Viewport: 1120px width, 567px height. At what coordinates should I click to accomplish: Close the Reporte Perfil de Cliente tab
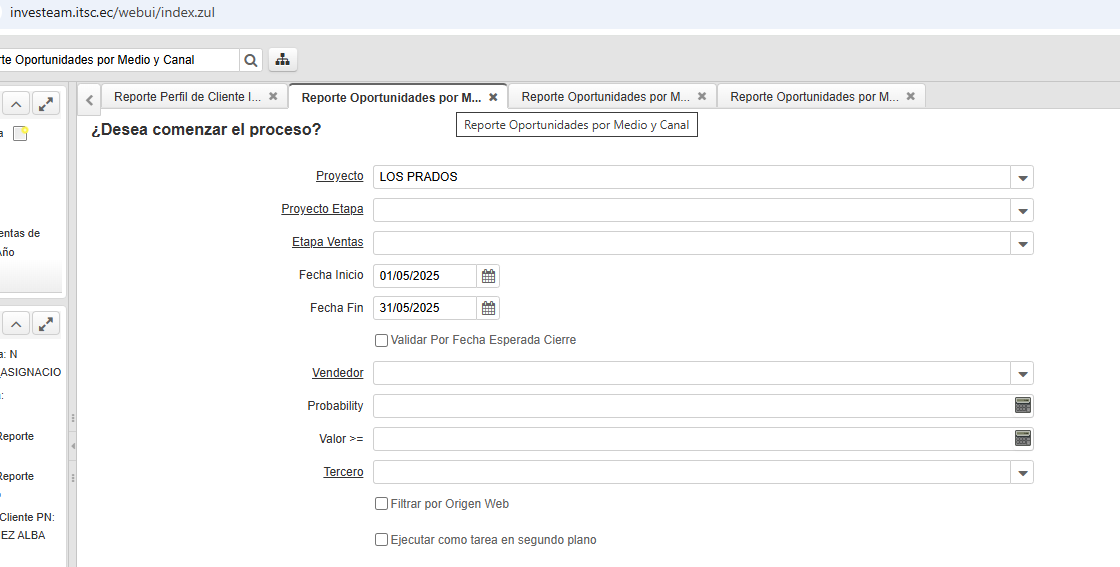273,97
